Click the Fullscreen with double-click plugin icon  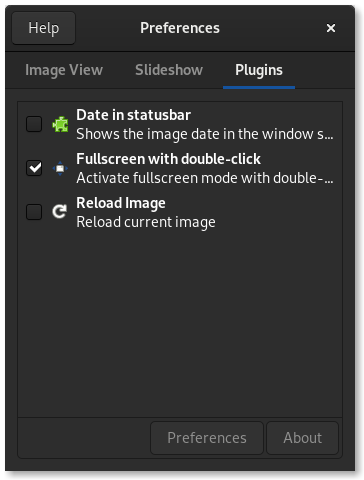pyautogui.click(x=60, y=168)
